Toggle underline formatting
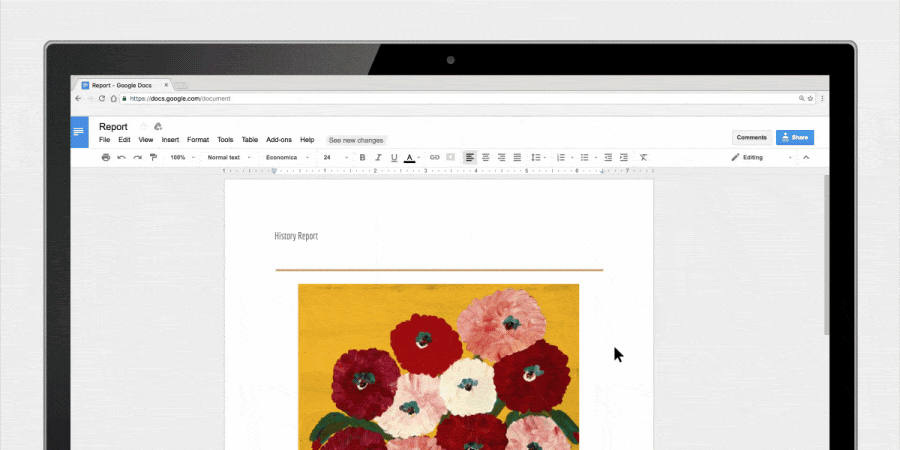This screenshot has width=900, height=450. (394, 157)
